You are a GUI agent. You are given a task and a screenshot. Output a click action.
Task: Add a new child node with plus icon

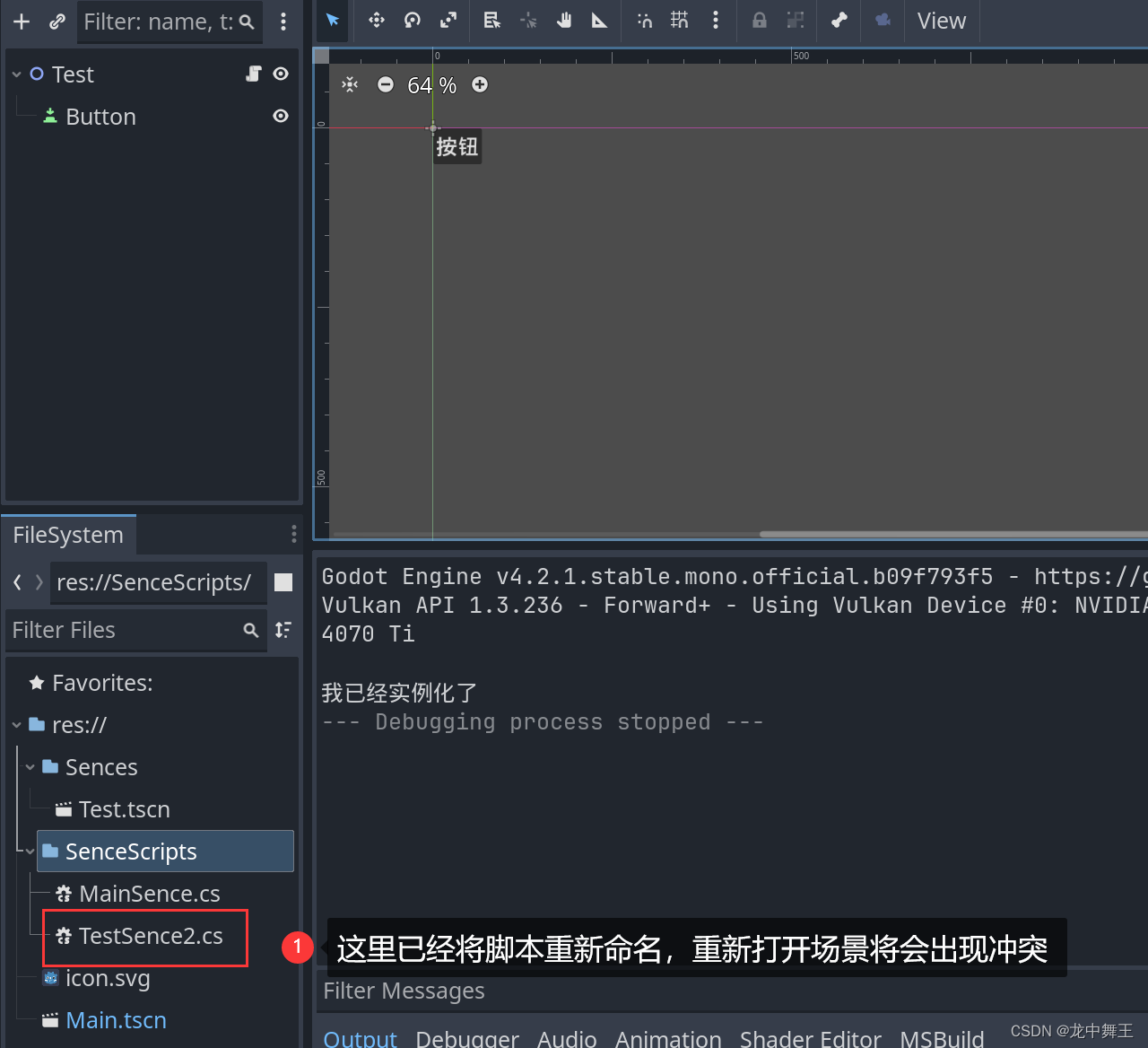coord(22,22)
